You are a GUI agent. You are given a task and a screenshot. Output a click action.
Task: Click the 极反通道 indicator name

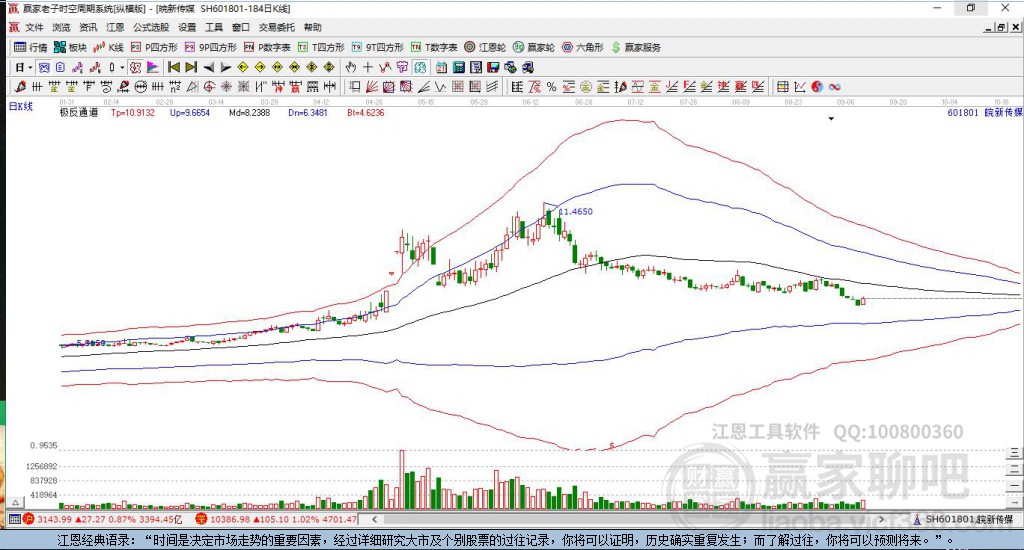coord(79,112)
